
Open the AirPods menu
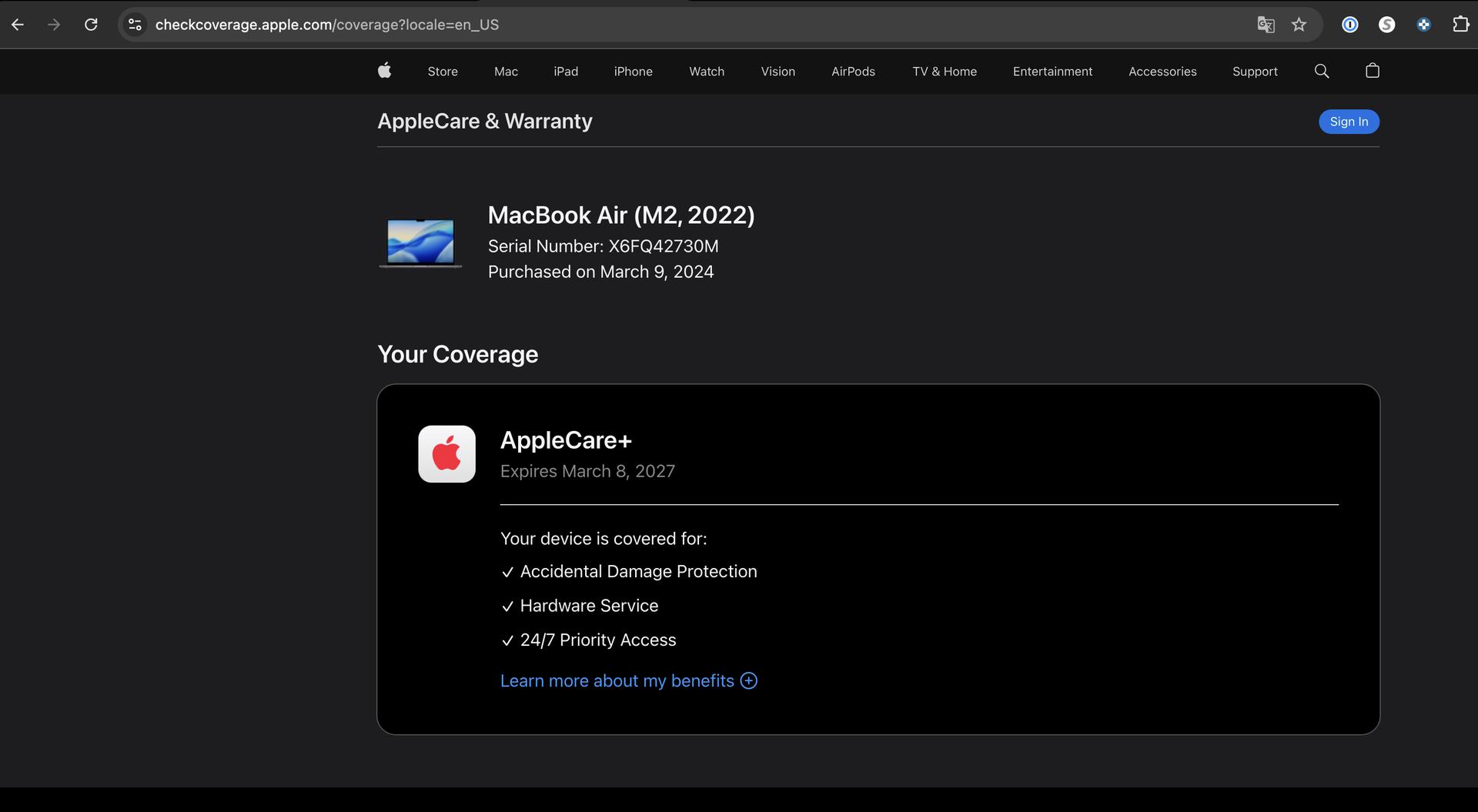(853, 72)
